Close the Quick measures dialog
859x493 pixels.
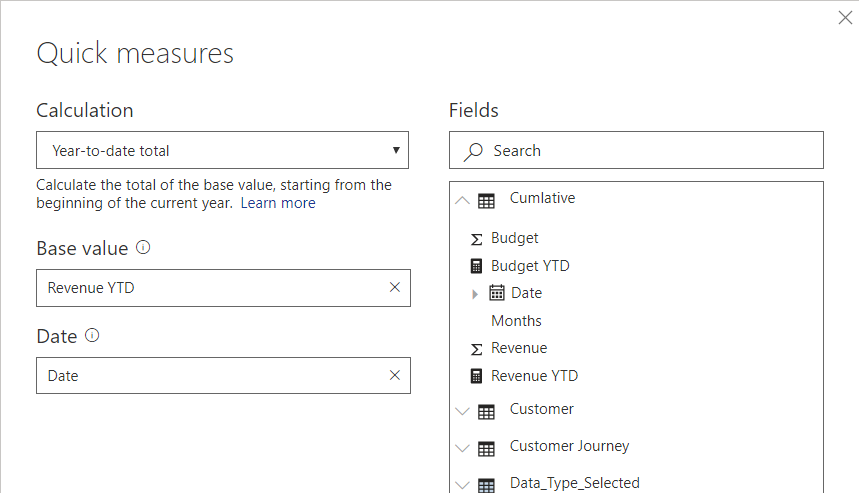click(845, 18)
